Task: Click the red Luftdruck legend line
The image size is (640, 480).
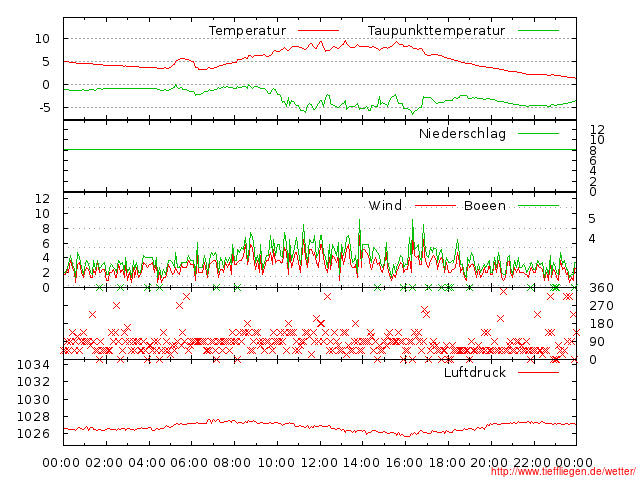Action: [538, 372]
